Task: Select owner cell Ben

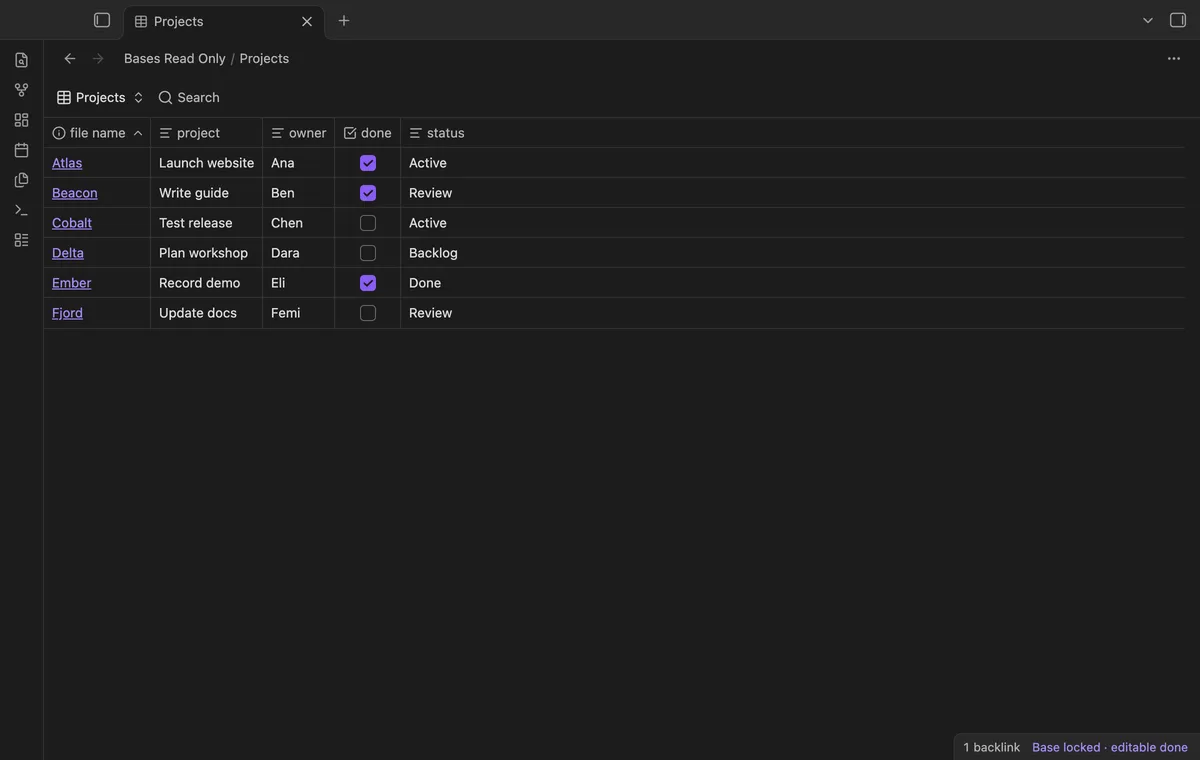Action: click(x=298, y=193)
